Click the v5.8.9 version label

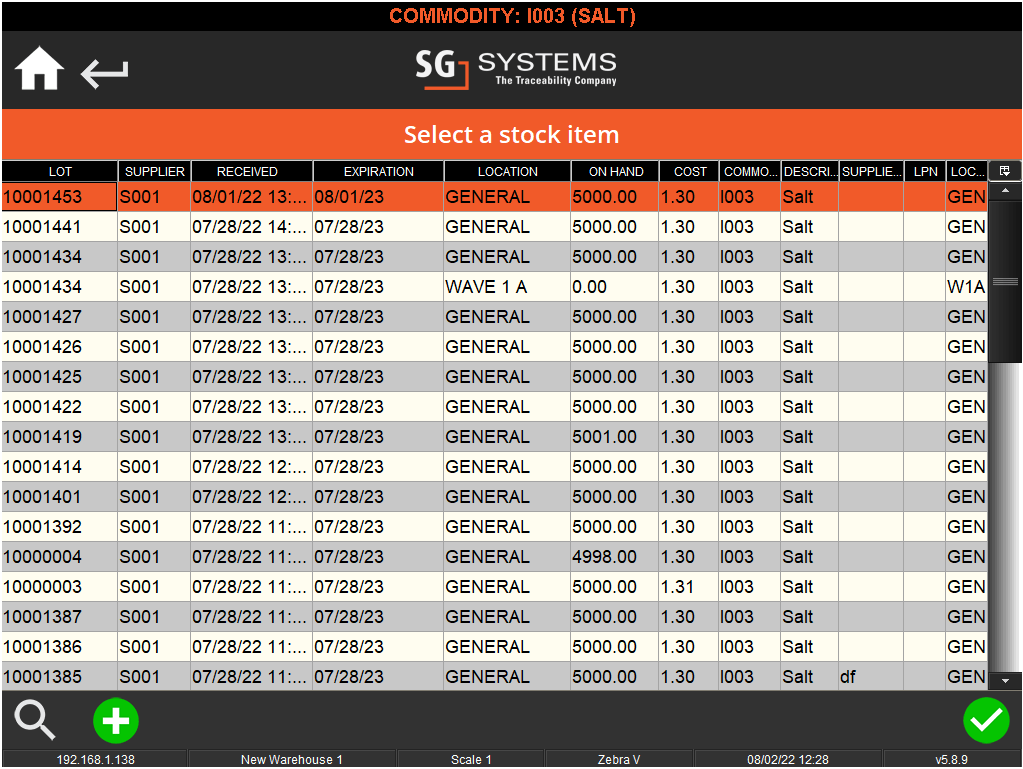click(x=938, y=758)
